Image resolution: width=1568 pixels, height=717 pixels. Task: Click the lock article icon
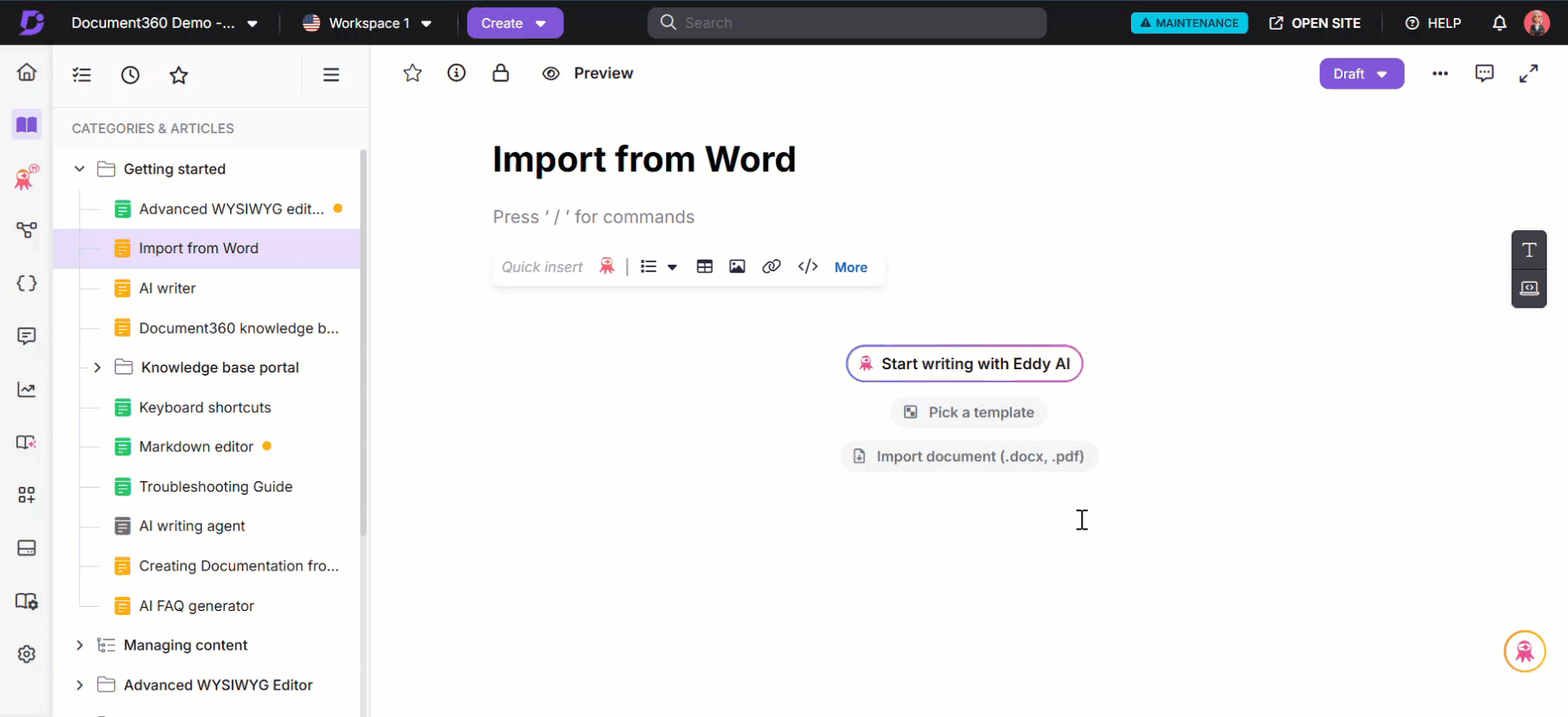(500, 73)
